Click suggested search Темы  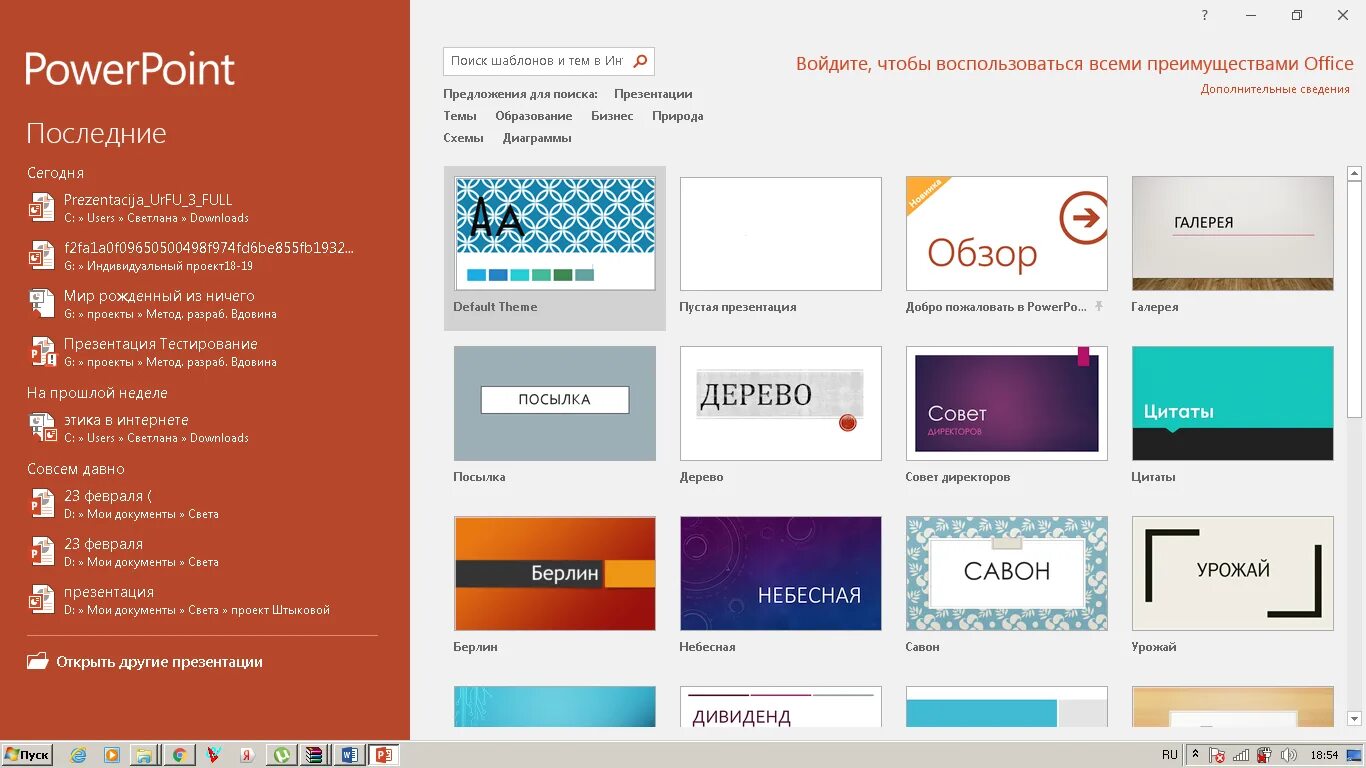coord(460,116)
